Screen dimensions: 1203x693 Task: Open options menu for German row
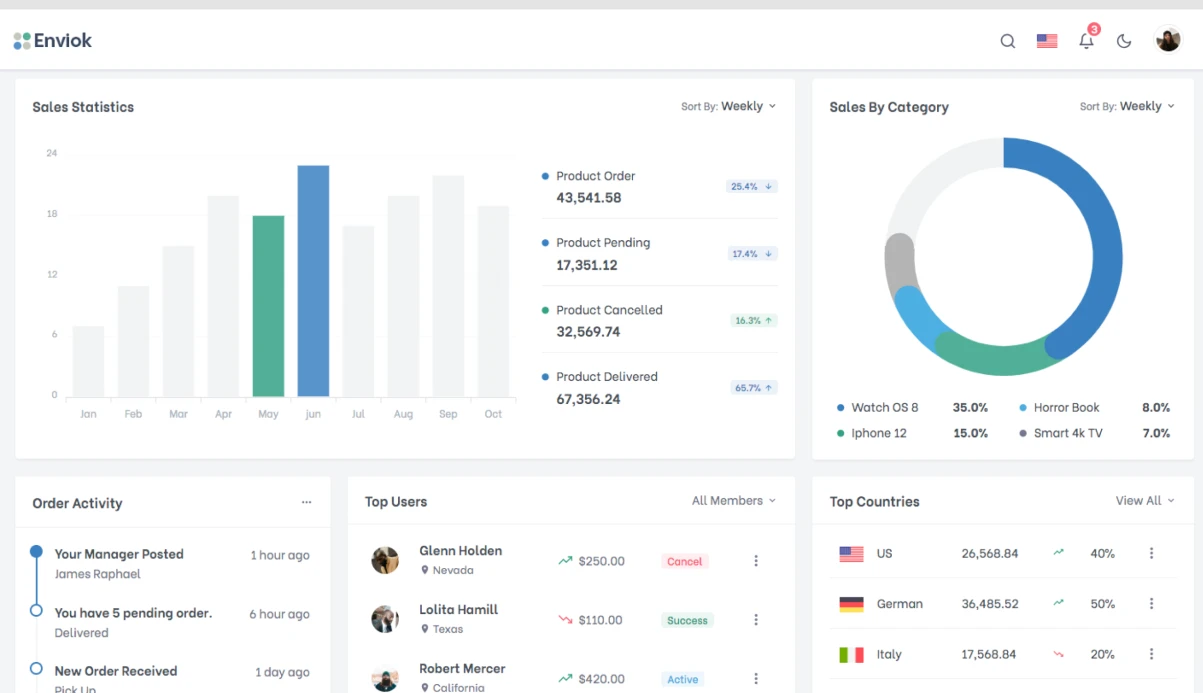[x=1151, y=604]
